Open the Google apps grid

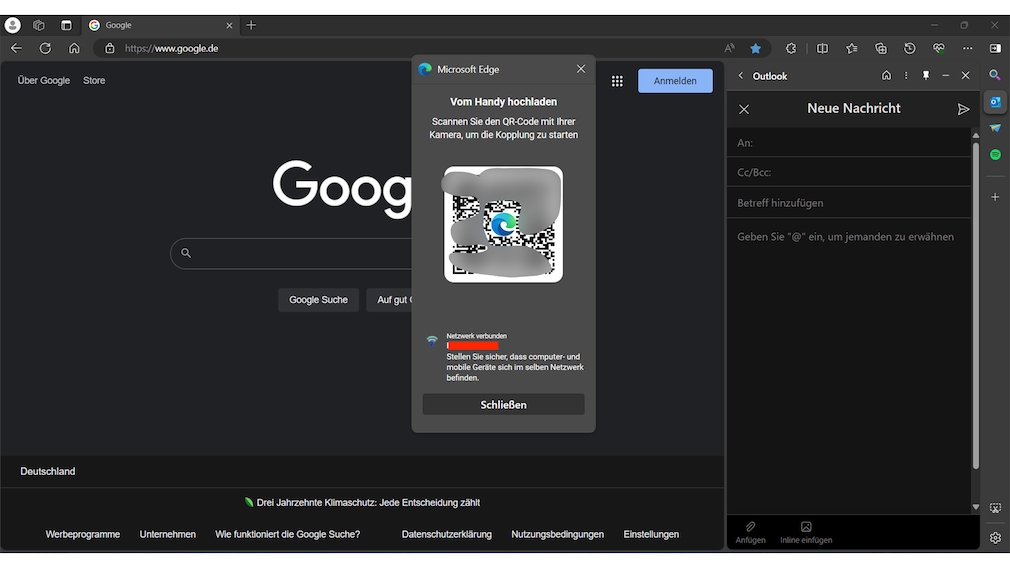coord(617,81)
